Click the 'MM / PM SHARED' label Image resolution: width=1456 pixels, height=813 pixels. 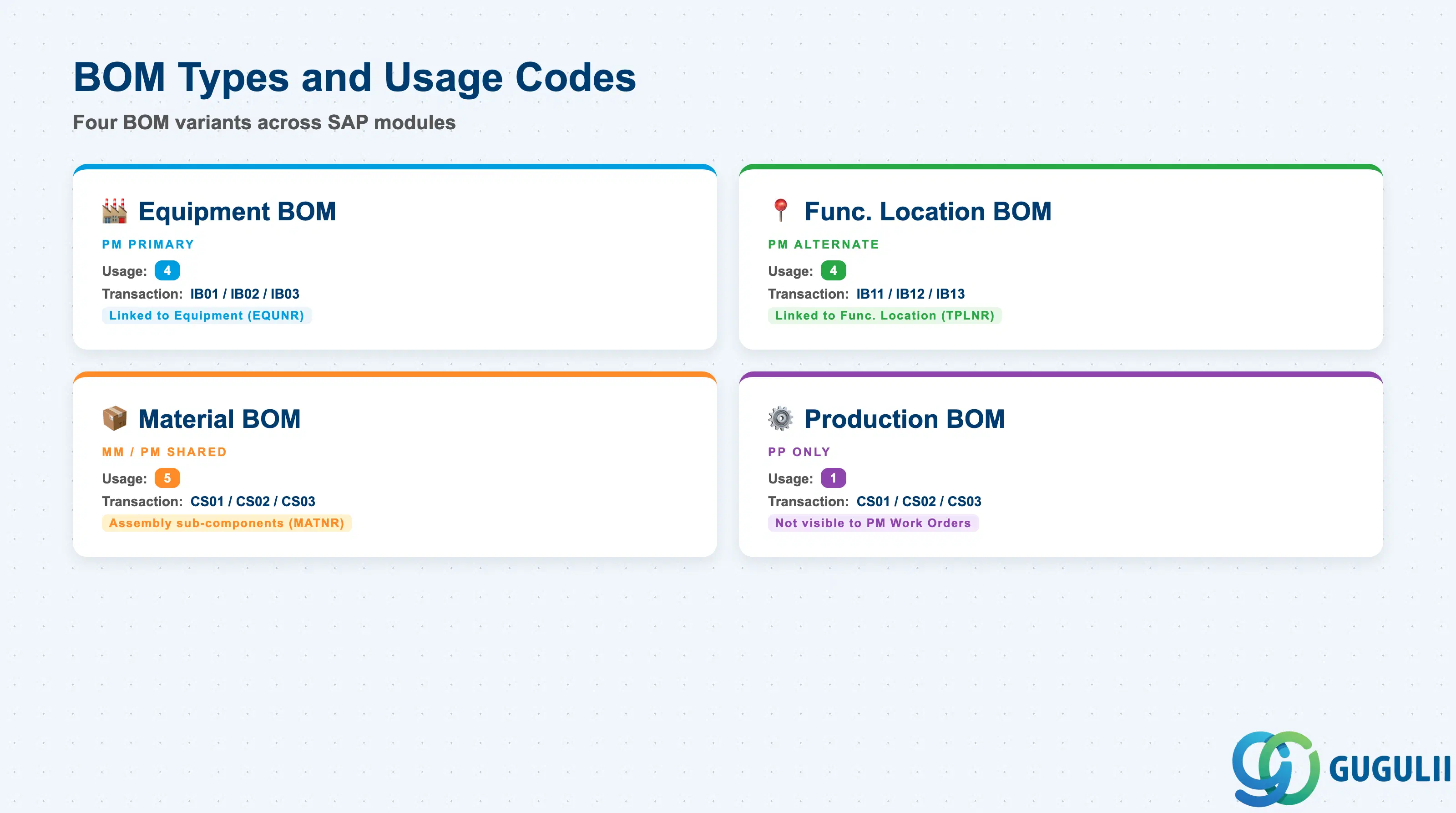[x=164, y=452]
